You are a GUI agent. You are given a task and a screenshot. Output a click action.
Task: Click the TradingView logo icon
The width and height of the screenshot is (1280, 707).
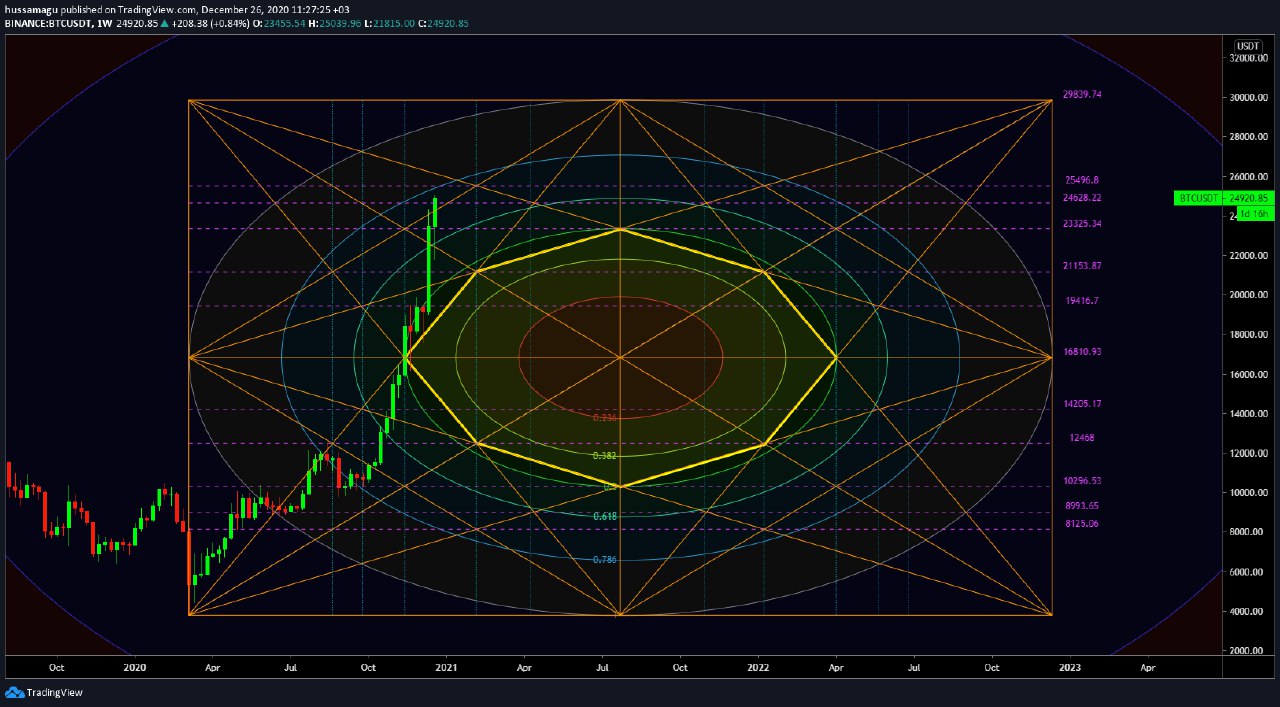coord(14,692)
